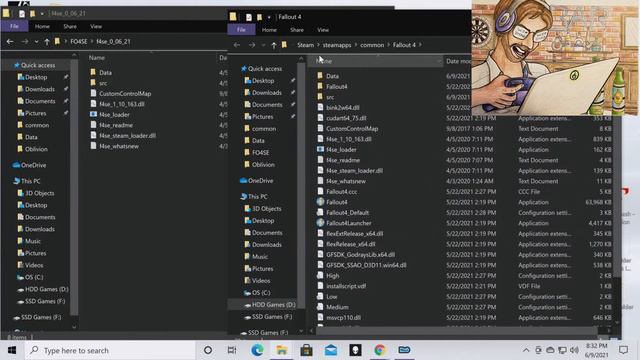Select Fallout4 application icon in Fallout 4 window
This screenshot has height=360, width=640.
320,202
